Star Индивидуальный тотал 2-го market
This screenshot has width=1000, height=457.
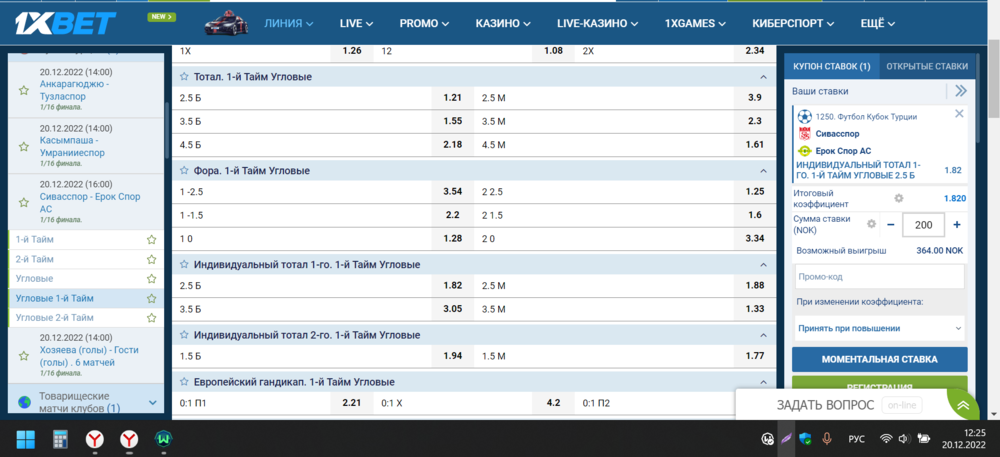(x=184, y=335)
